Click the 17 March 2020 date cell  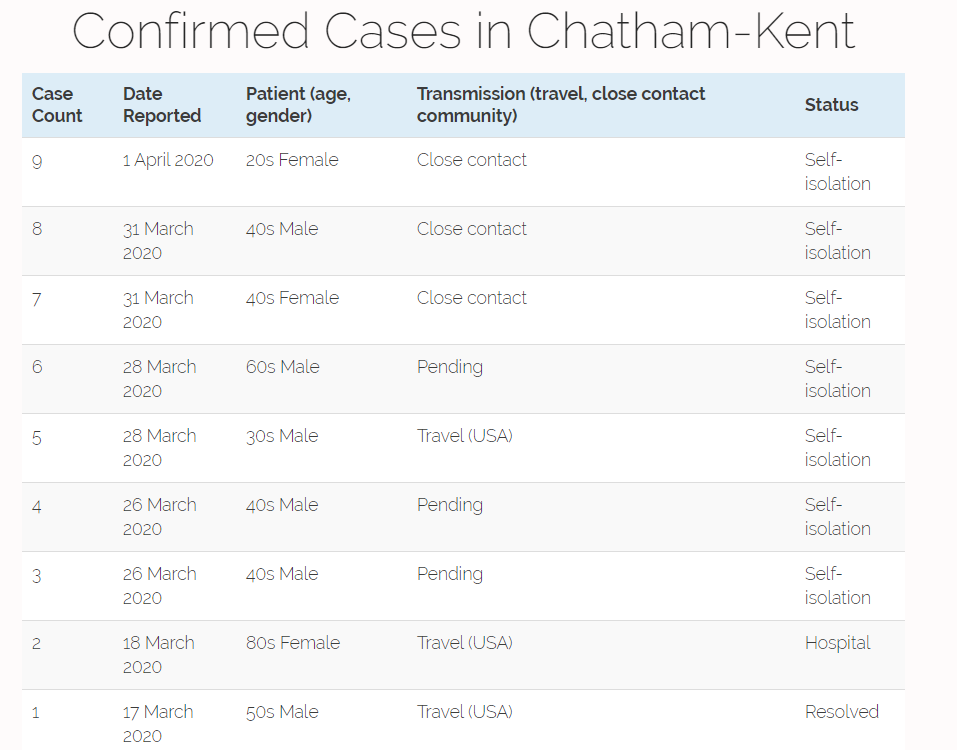click(158, 724)
